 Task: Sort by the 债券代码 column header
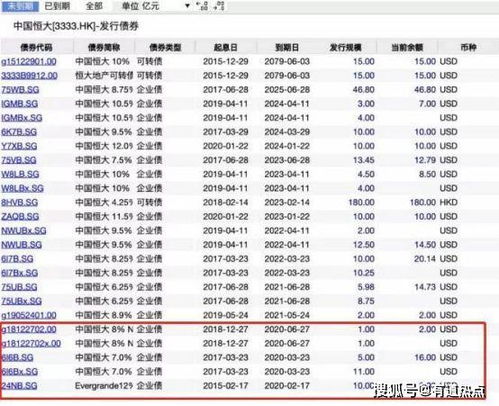36,47
